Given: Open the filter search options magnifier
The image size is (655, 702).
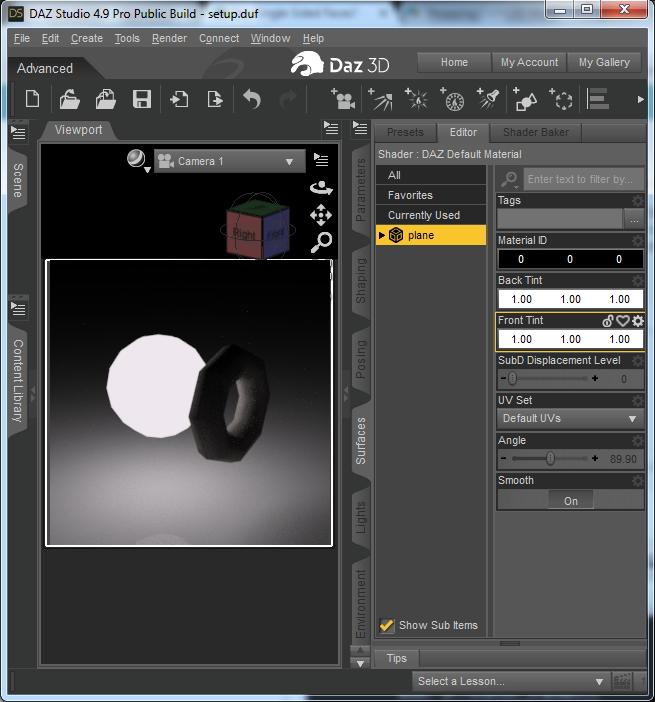Looking at the screenshot, I should click(509, 180).
